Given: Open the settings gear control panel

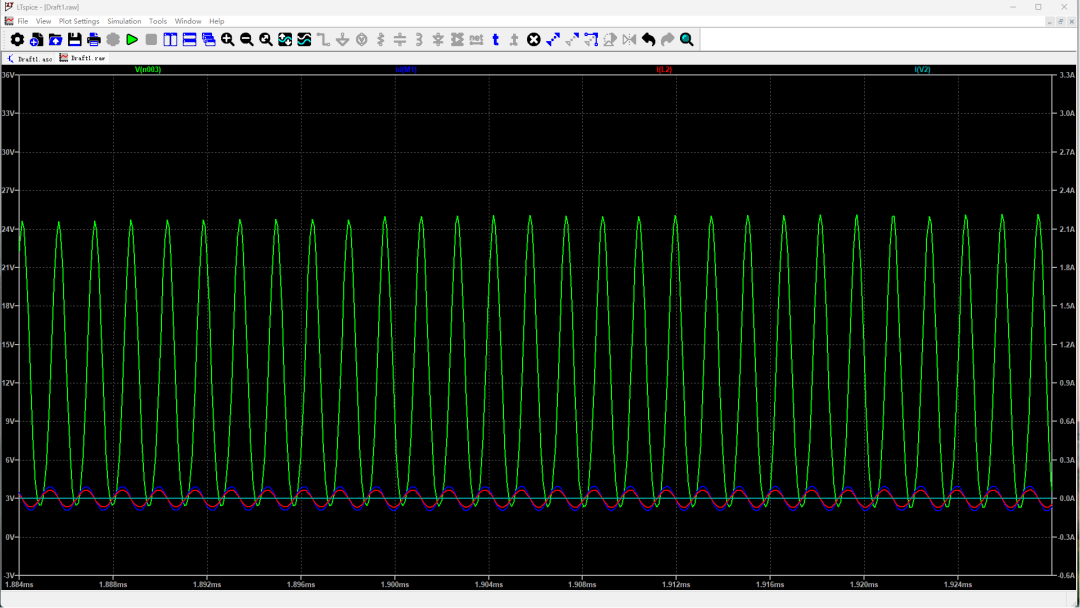Looking at the screenshot, I should pyautogui.click(x=17, y=40).
